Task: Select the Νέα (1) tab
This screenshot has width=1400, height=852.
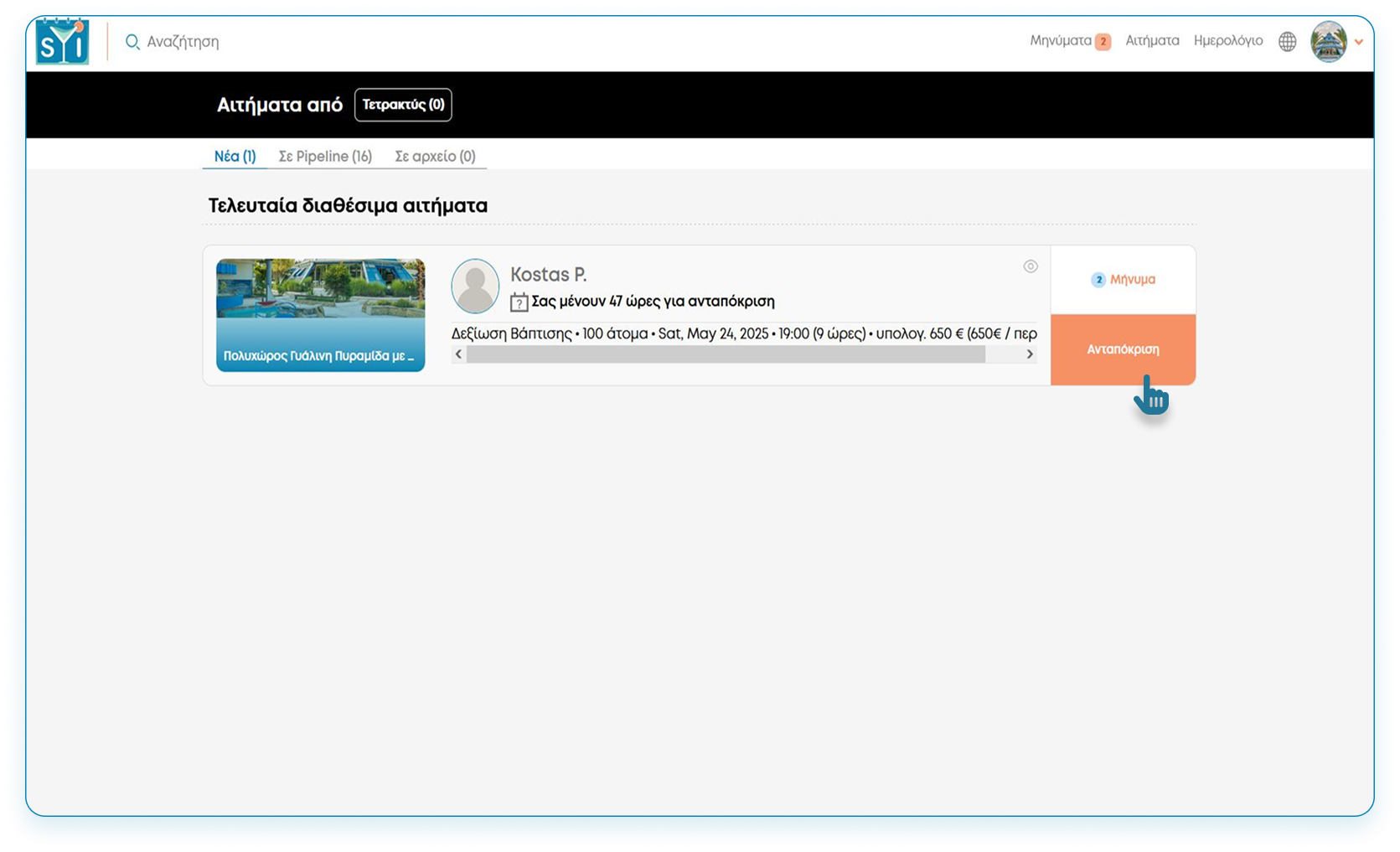Action: [235, 157]
